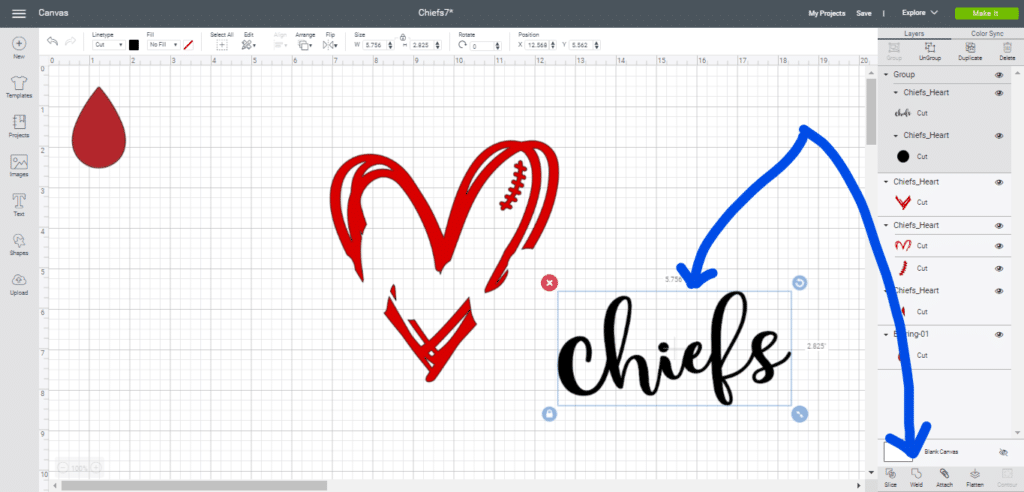The width and height of the screenshot is (1024, 492).
Task: Click the green Make It button
Action: point(985,13)
